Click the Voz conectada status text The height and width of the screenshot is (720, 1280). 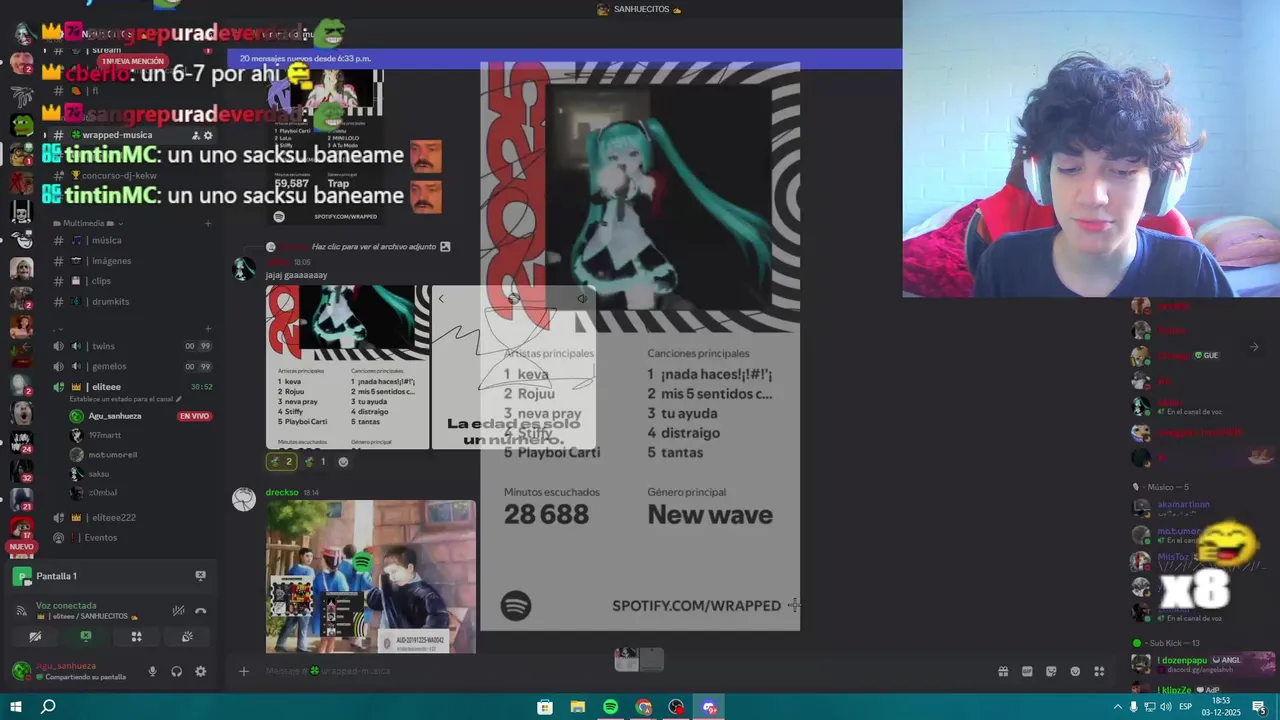pos(66,605)
